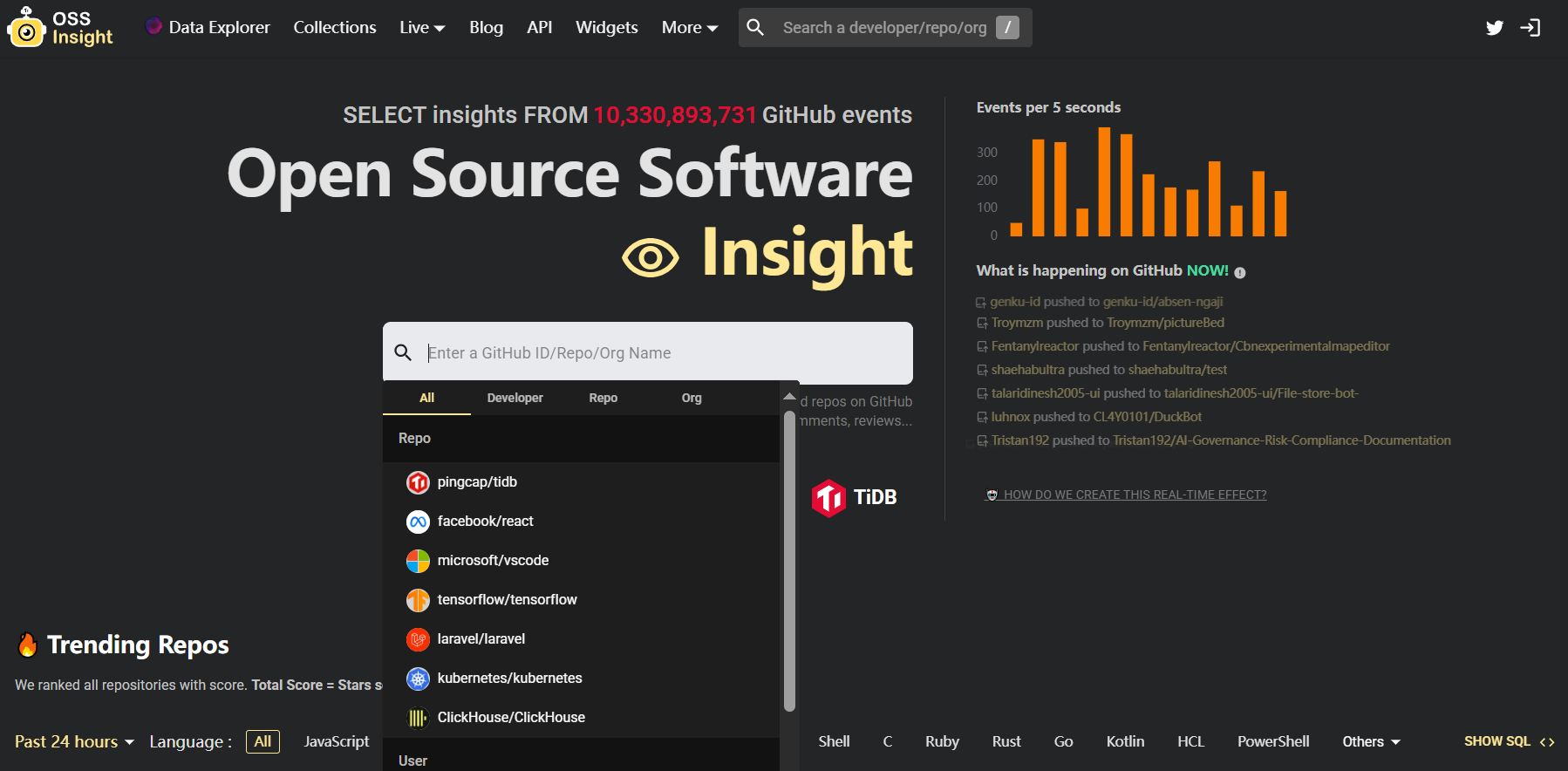Click the Data Explorer purple icon

[x=153, y=26]
